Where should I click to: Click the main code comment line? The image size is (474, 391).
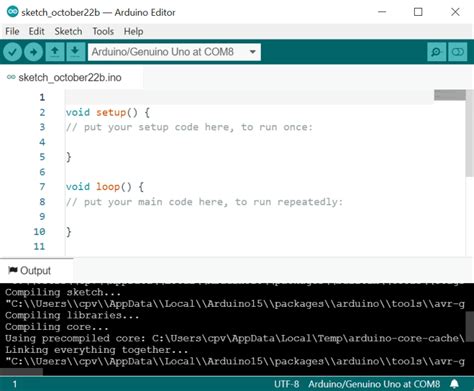204,202
